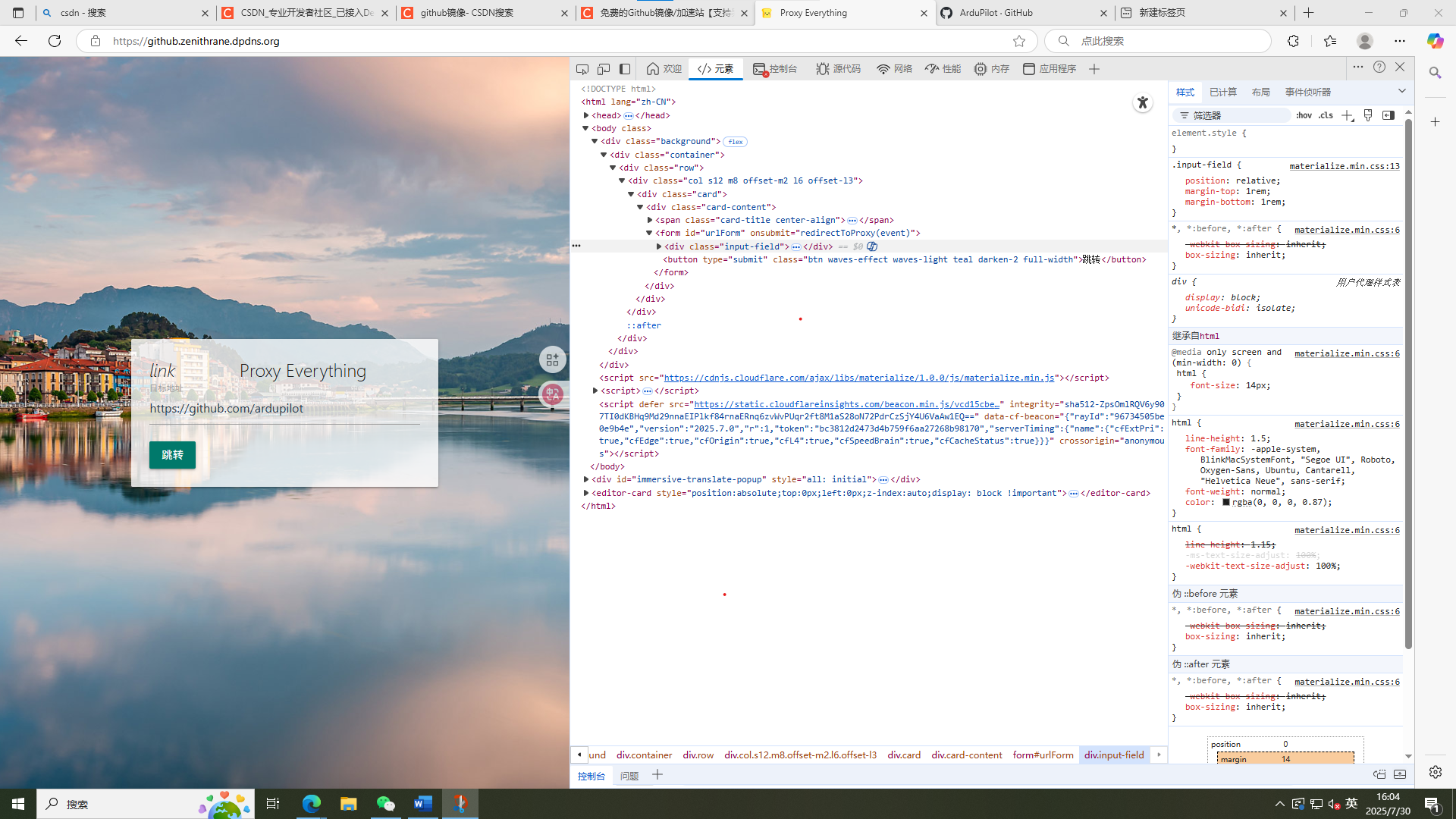1456x819 pixels.
Task: Open the materialize.min.js script link
Action: click(858, 378)
